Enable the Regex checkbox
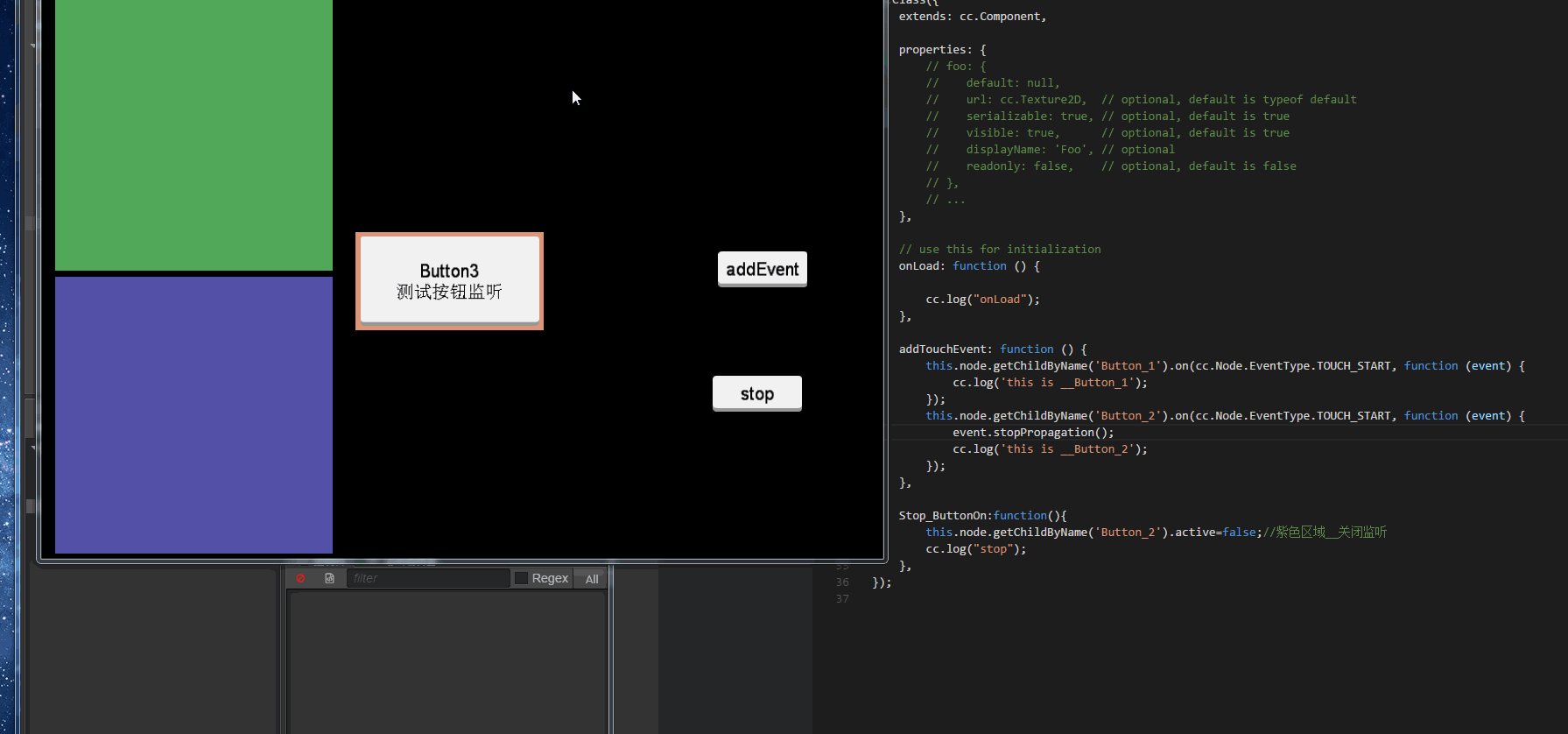The height and width of the screenshot is (734, 1568). click(522, 578)
